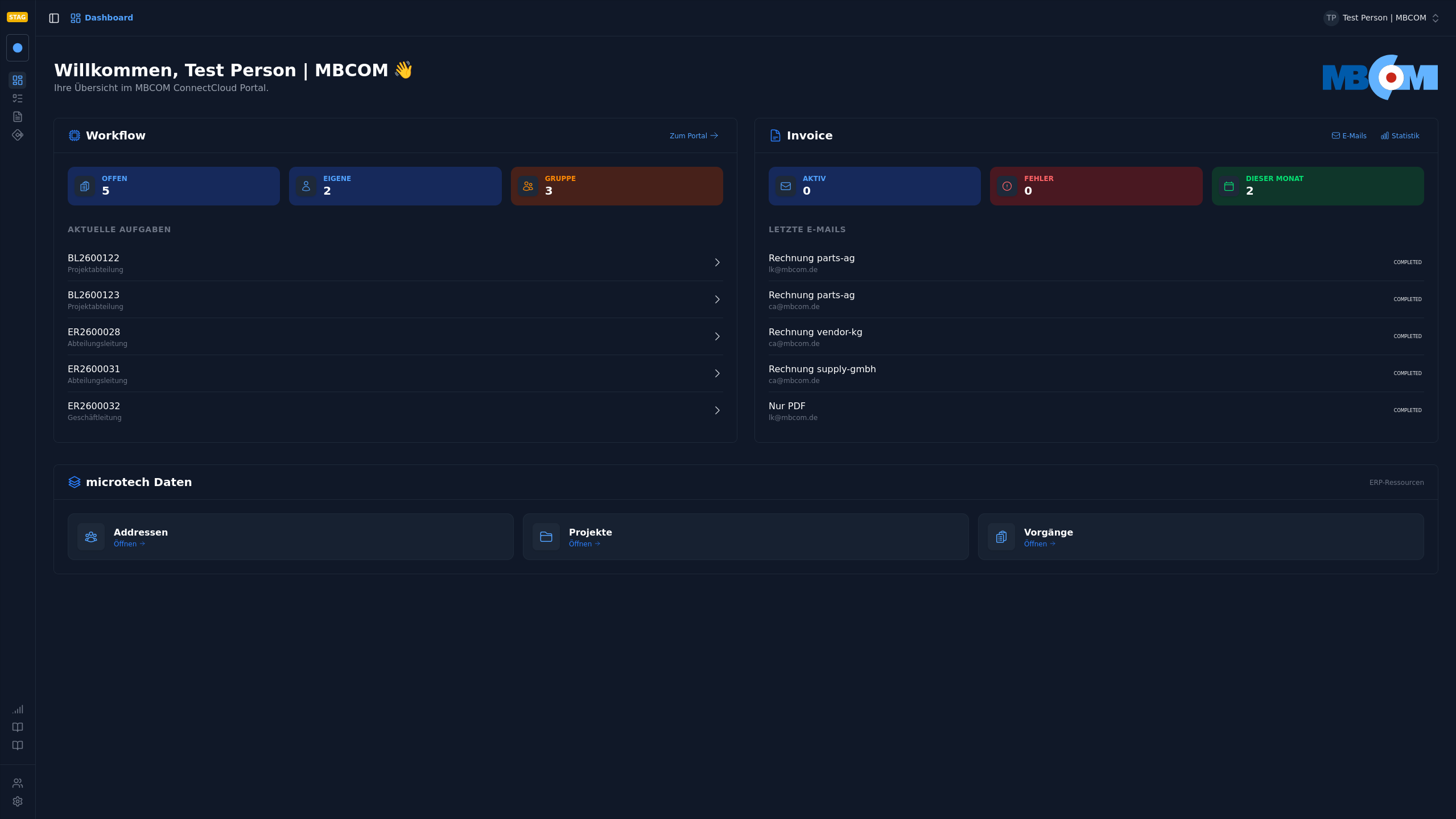This screenshot has width=1456, height=819.
Task: Click the ERP-Ressourcen label
Action: click(1396, 483)
